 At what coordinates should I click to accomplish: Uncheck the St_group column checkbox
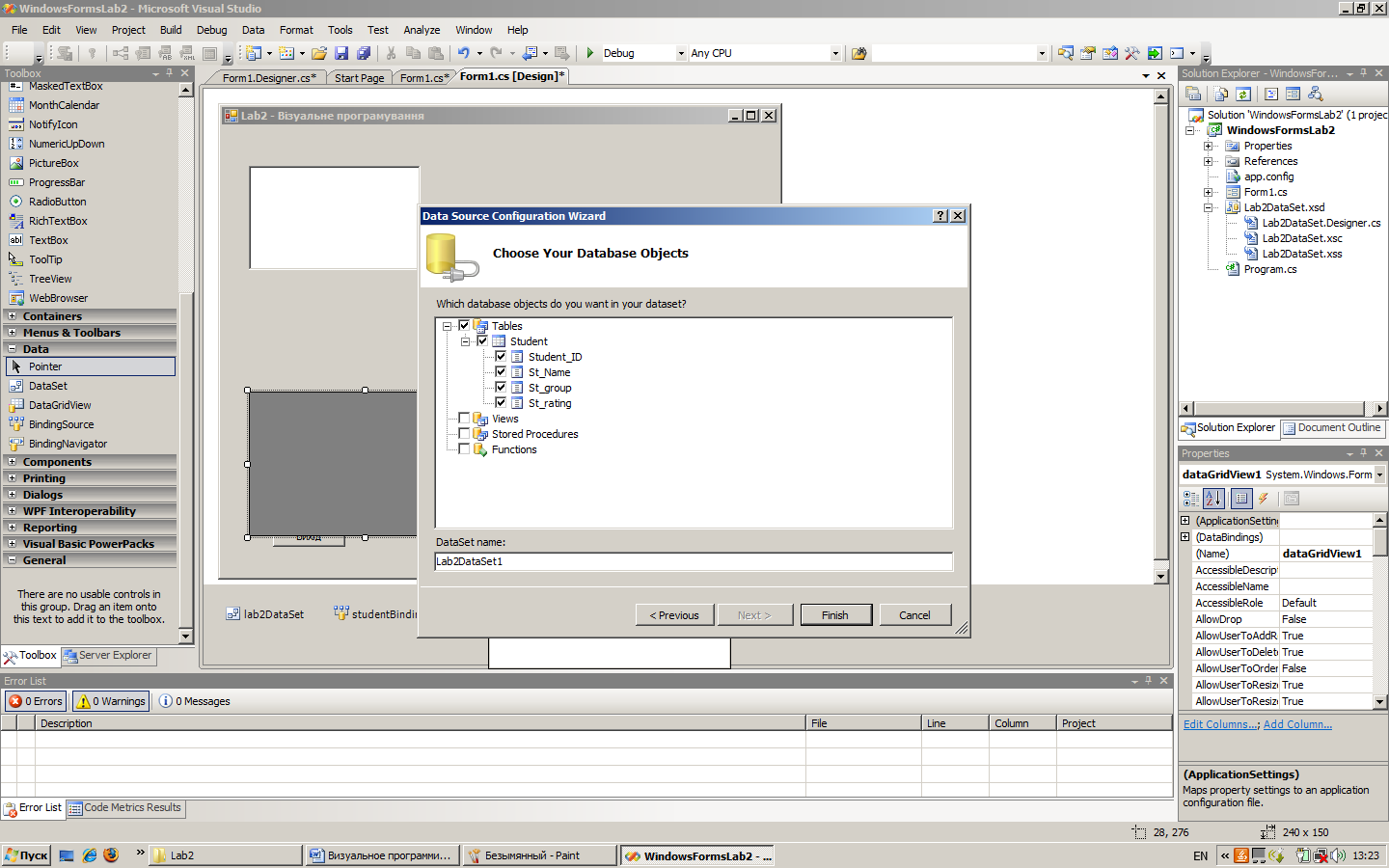501,387
